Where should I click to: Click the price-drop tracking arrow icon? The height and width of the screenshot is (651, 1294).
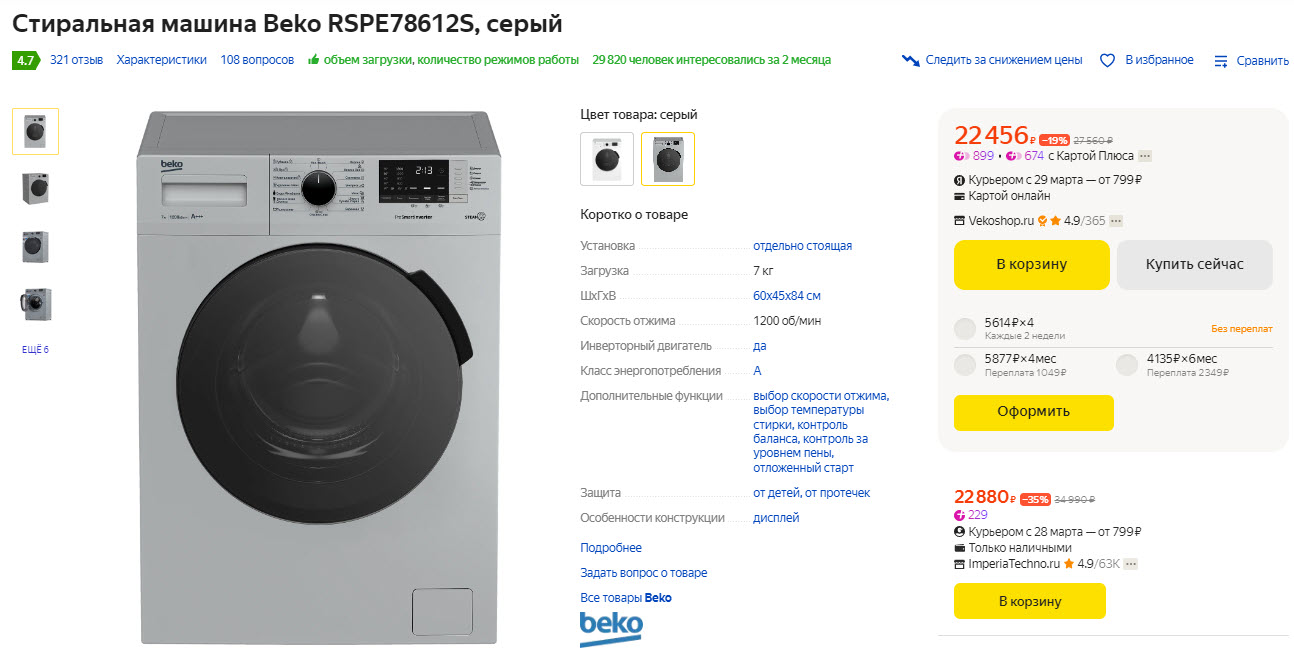click(910, 60)
